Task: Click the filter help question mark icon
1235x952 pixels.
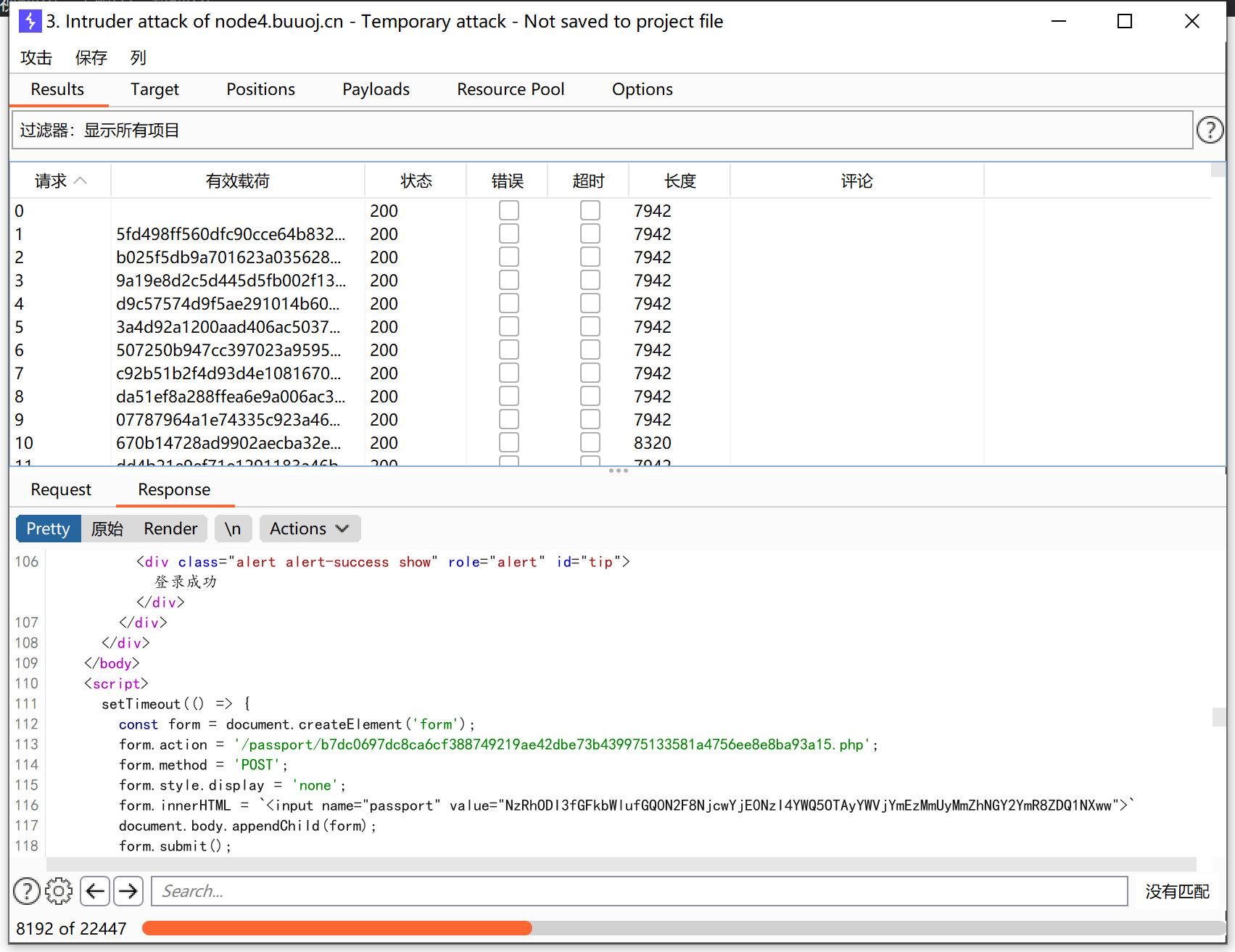Action: tap(1210, 131)
